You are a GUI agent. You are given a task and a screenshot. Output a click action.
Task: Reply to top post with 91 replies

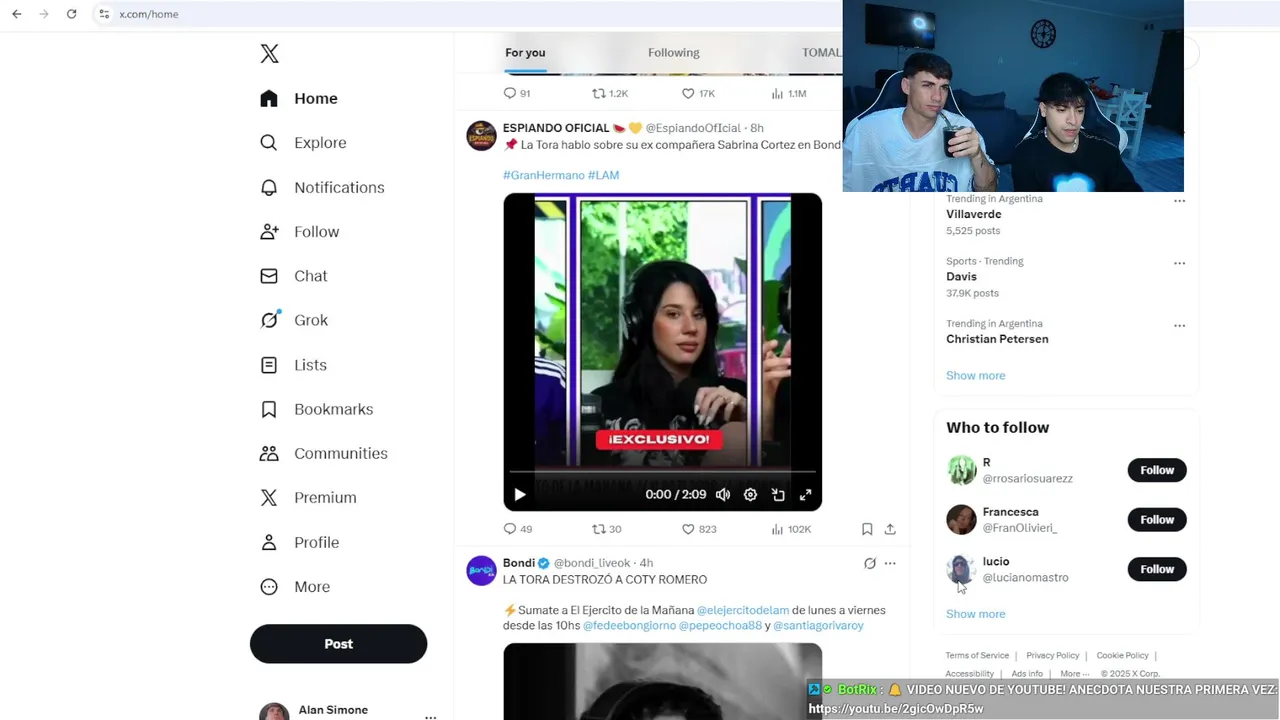(517, 93)
